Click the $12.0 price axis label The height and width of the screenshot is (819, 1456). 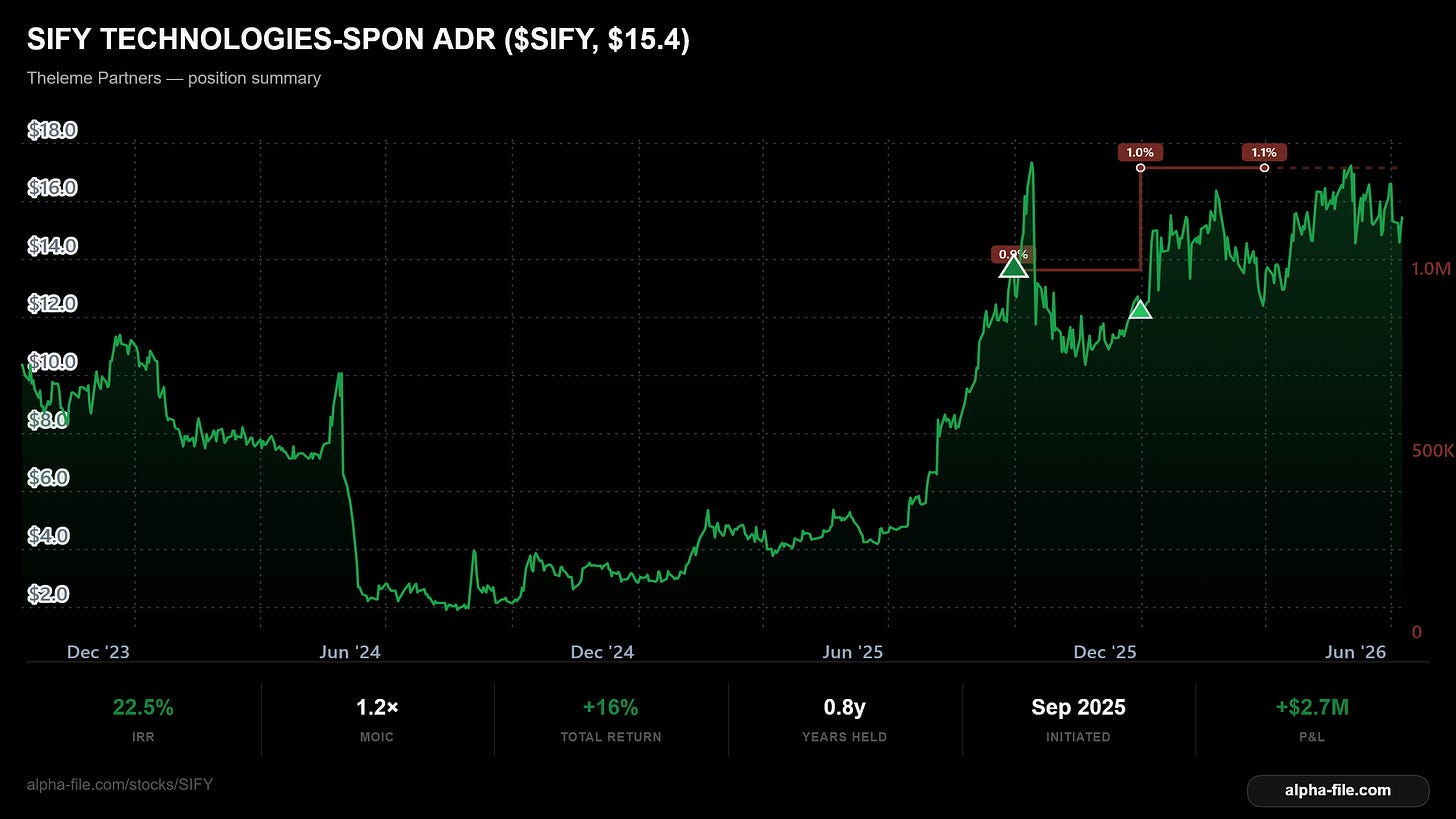click(53, 304)
